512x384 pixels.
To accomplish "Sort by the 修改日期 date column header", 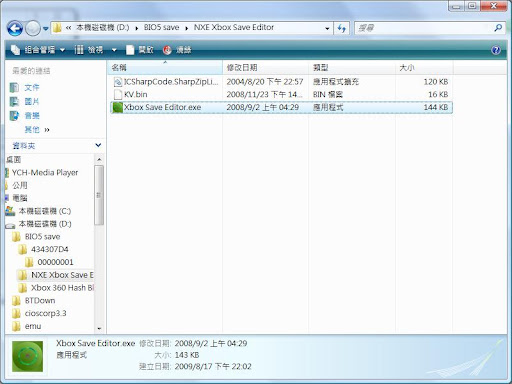I will (x=266, y=68).
